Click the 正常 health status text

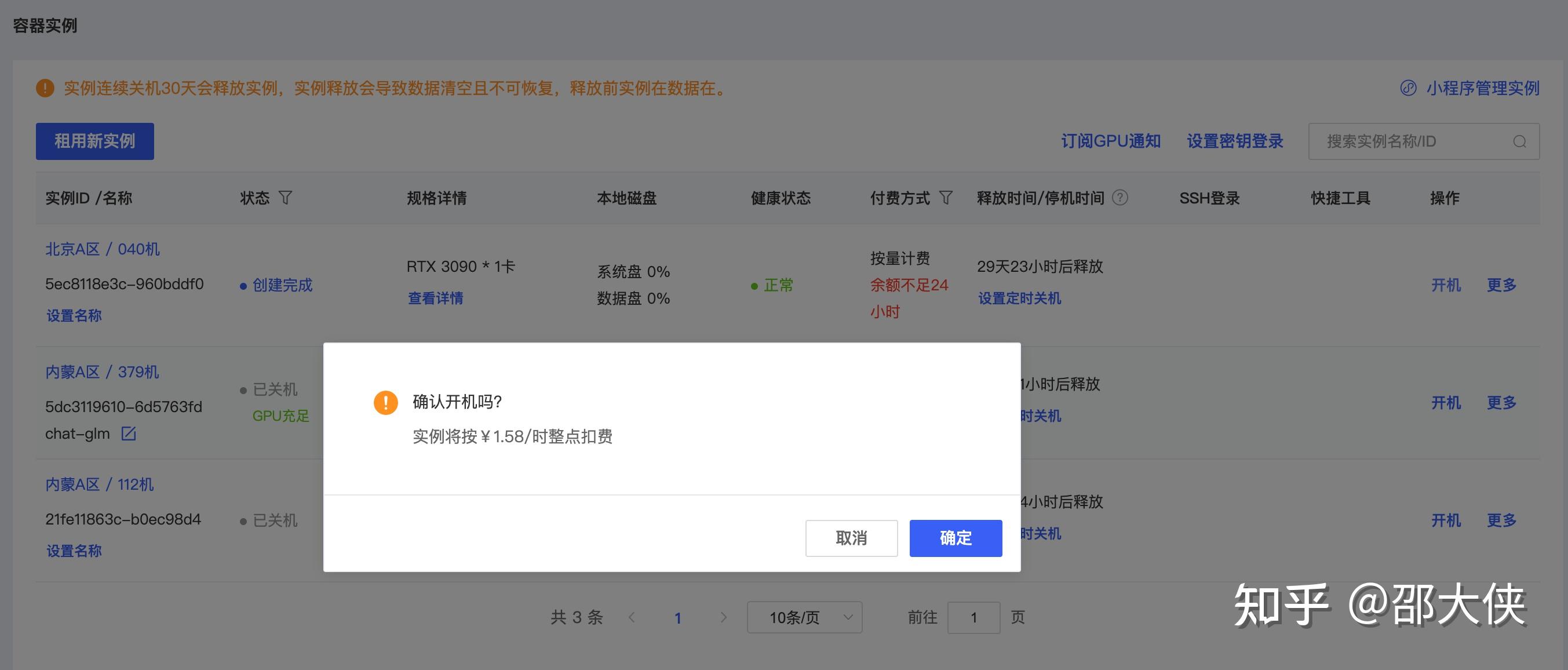pos(779,285)
